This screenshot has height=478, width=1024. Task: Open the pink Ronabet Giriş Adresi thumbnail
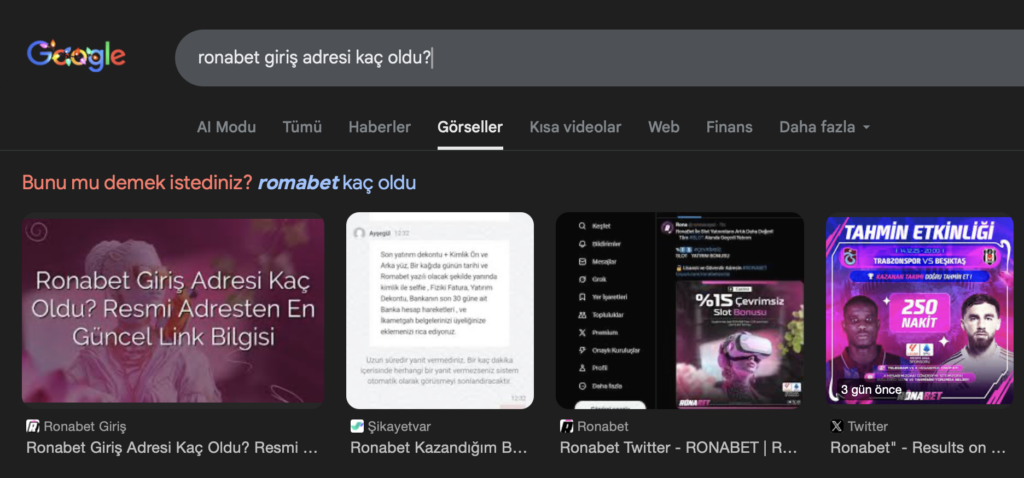coord(173,310)
